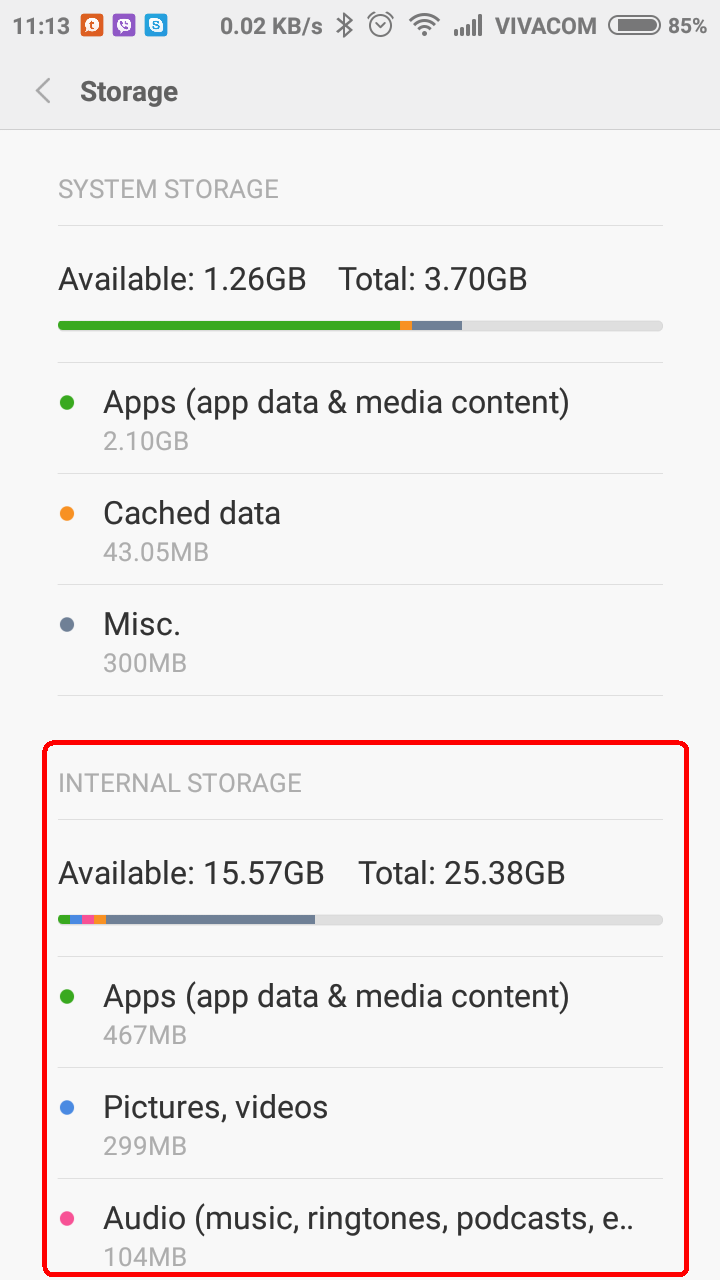This screenshot has height=1280, width=720.
Task: Tap the back arrow beside Storage
Action: [43, 92]
